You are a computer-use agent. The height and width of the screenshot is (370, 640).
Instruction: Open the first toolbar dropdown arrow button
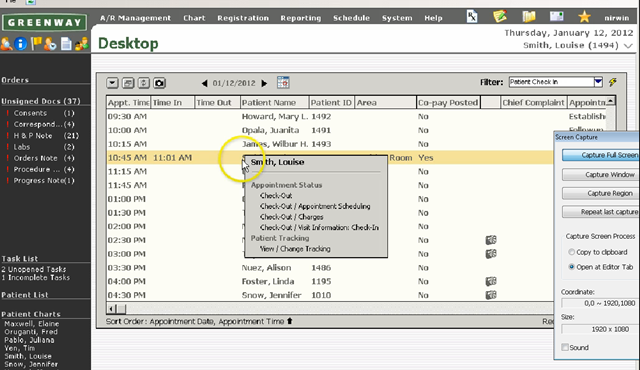point(112,83)
